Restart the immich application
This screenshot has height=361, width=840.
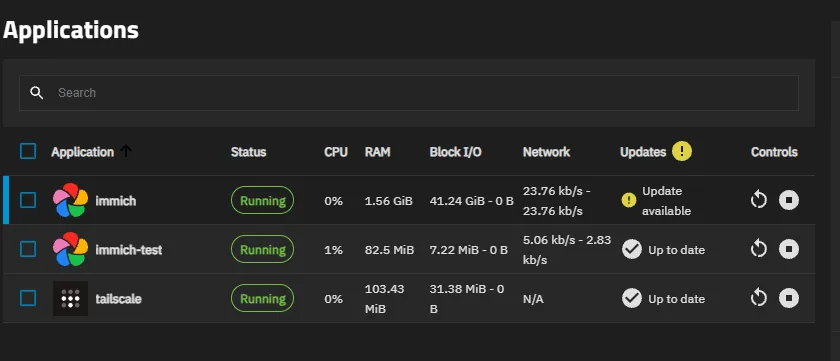click(x=759, y=200)
